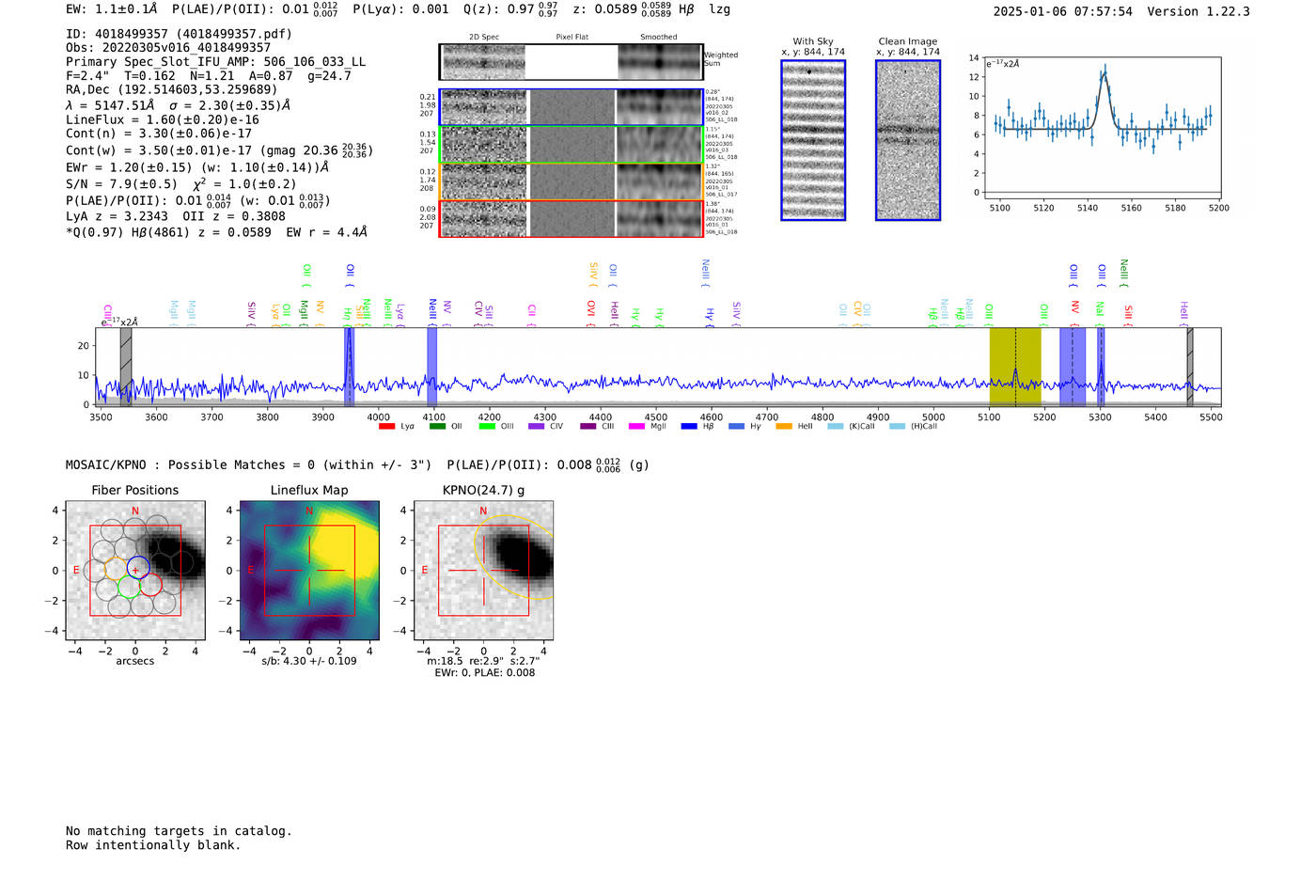Click the red-bordered row Smoothed panel
This screenshot has height=896, width=1316.
tap(660, 219)
